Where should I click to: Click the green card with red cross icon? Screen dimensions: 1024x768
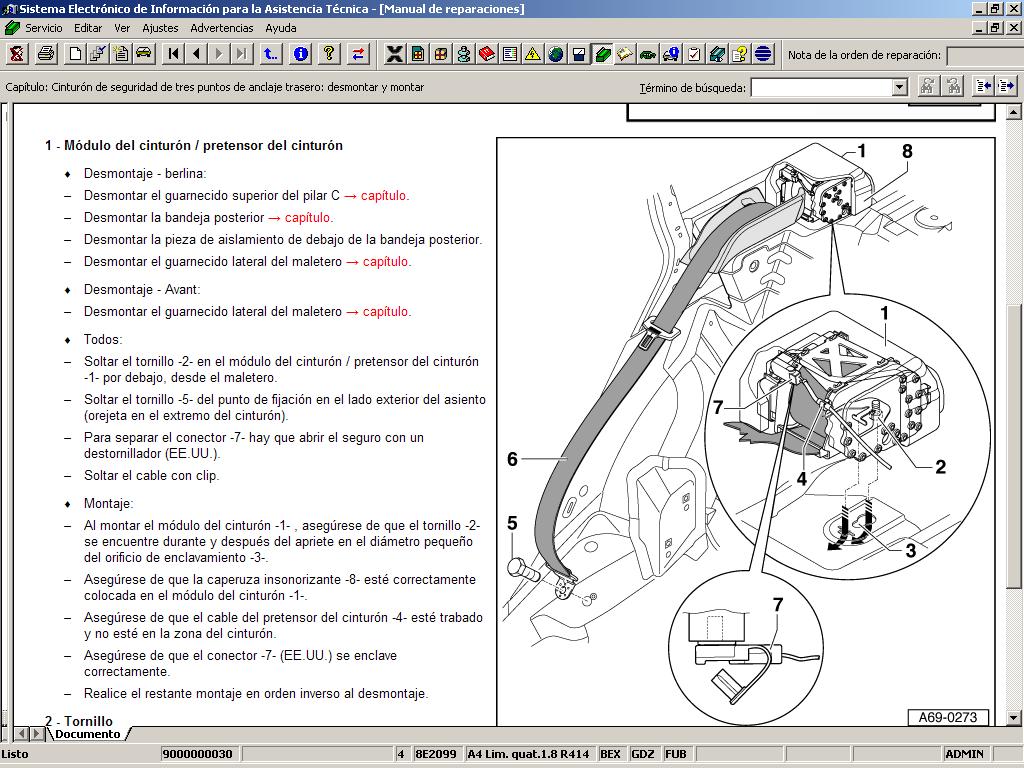click(418, 54)
